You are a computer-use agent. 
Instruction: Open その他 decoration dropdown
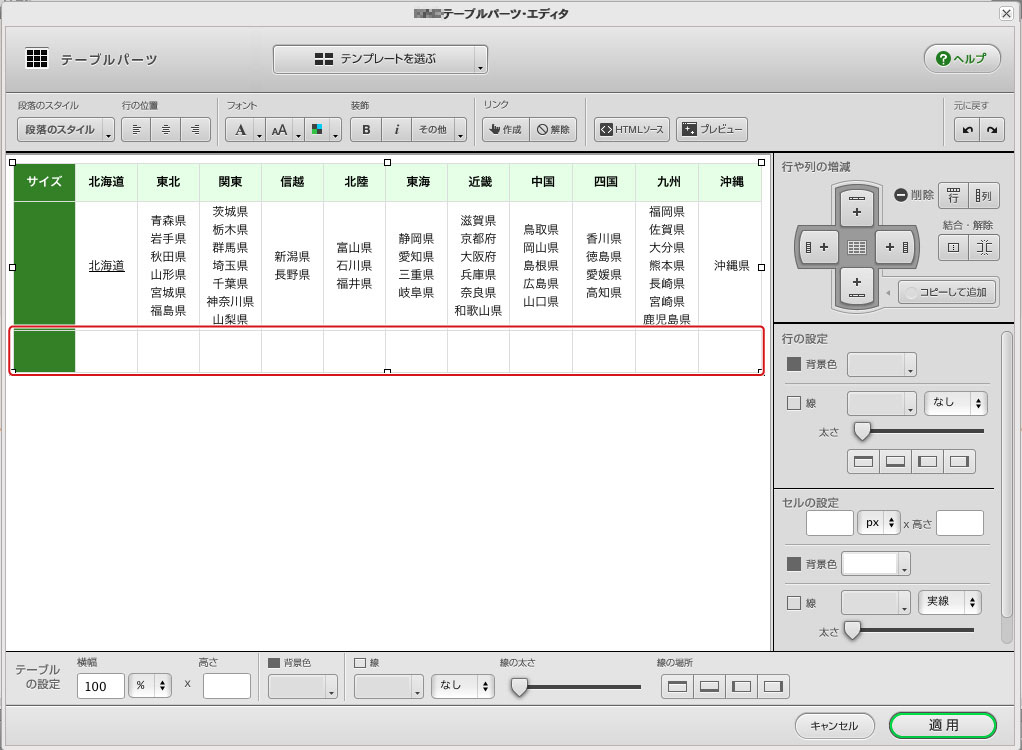439,130
